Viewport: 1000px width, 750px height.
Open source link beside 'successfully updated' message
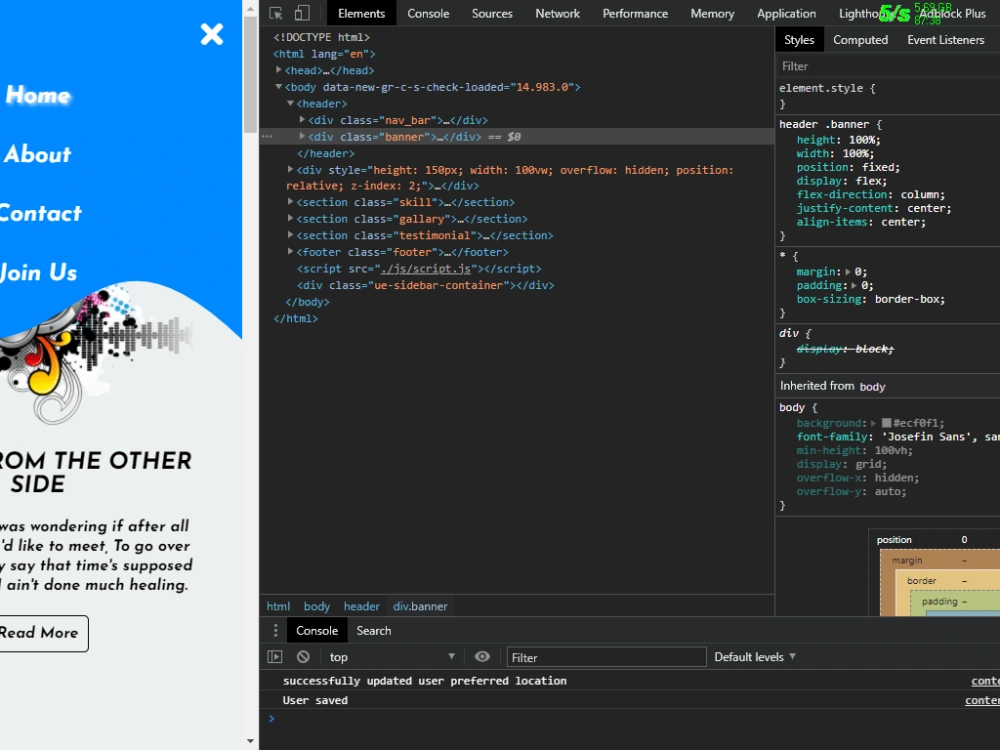click(985, 681)
